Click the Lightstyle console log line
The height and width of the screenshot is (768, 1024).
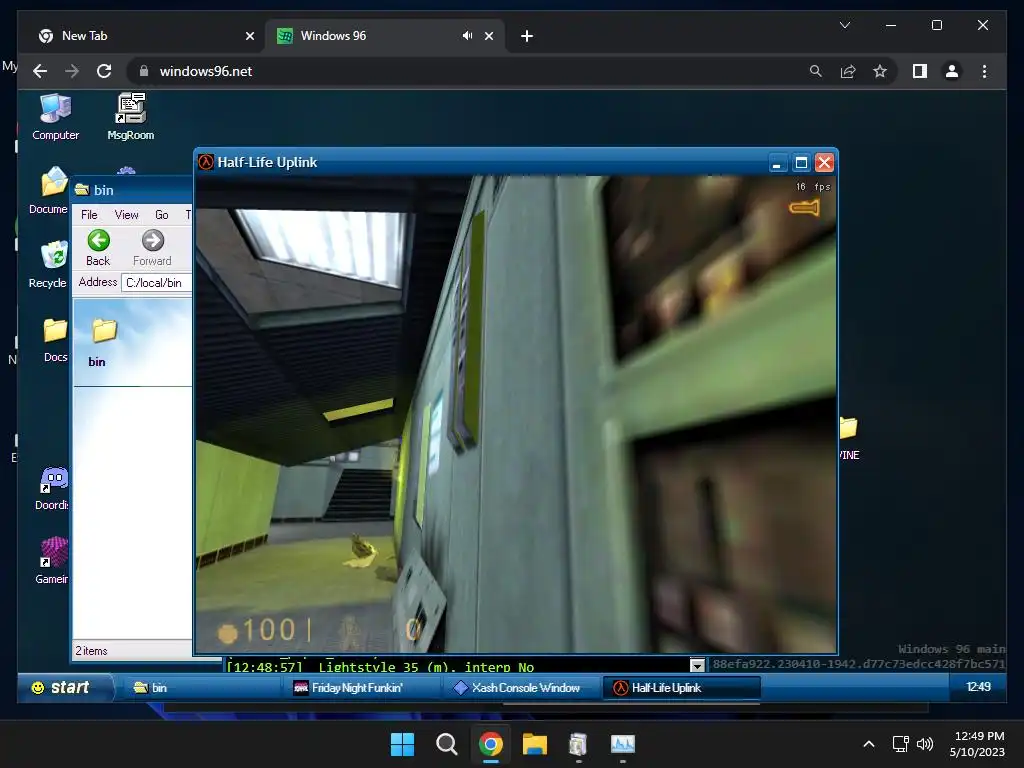380,667
